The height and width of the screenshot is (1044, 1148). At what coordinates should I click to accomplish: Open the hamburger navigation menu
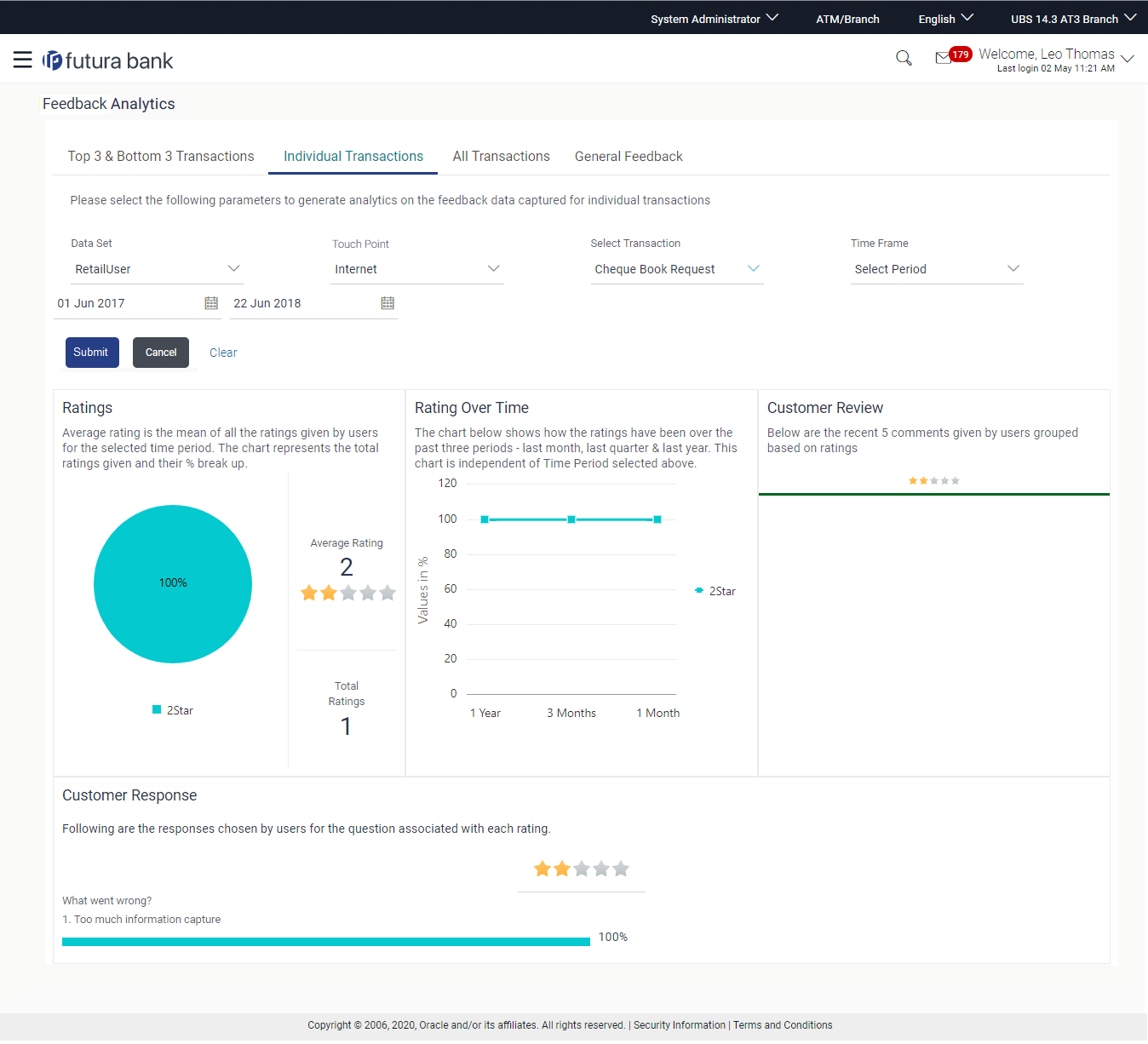coord(23,60)
